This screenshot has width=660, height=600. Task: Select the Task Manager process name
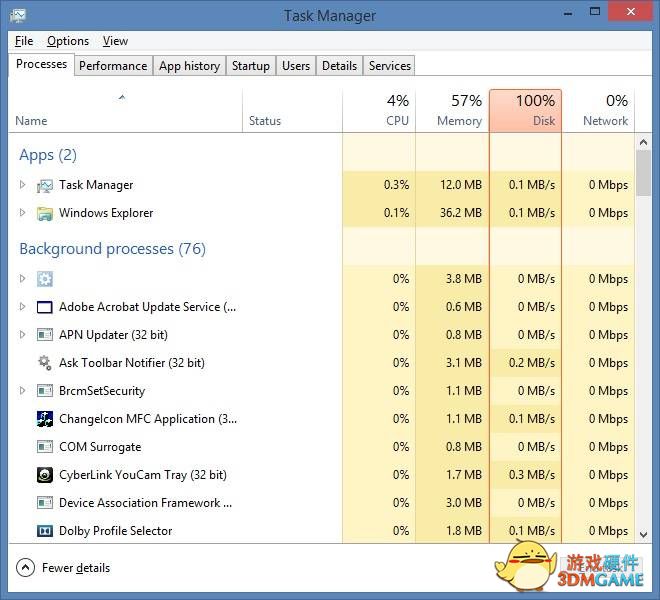point(96,185)
